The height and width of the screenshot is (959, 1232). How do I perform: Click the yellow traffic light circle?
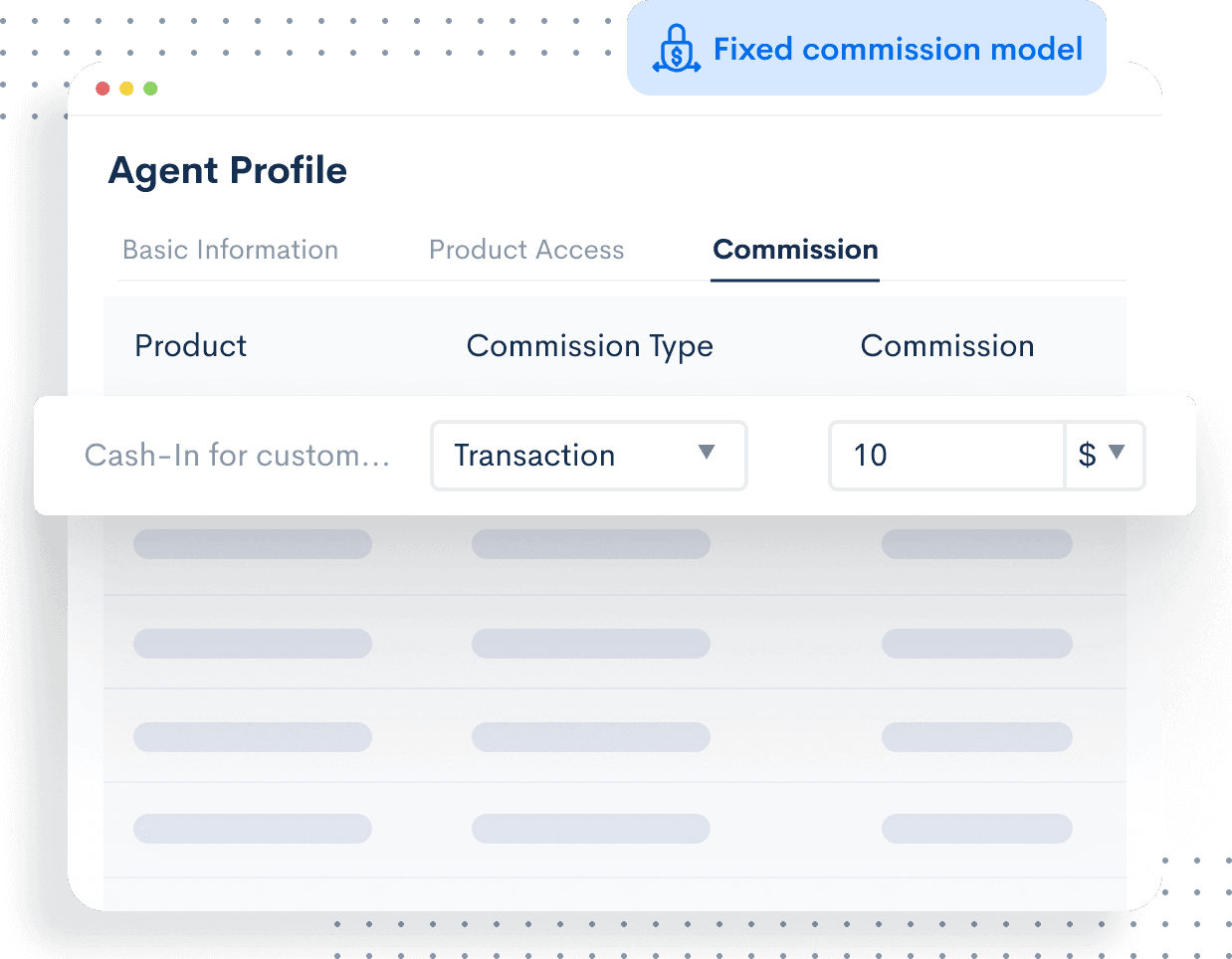click(x=126, y=88)
